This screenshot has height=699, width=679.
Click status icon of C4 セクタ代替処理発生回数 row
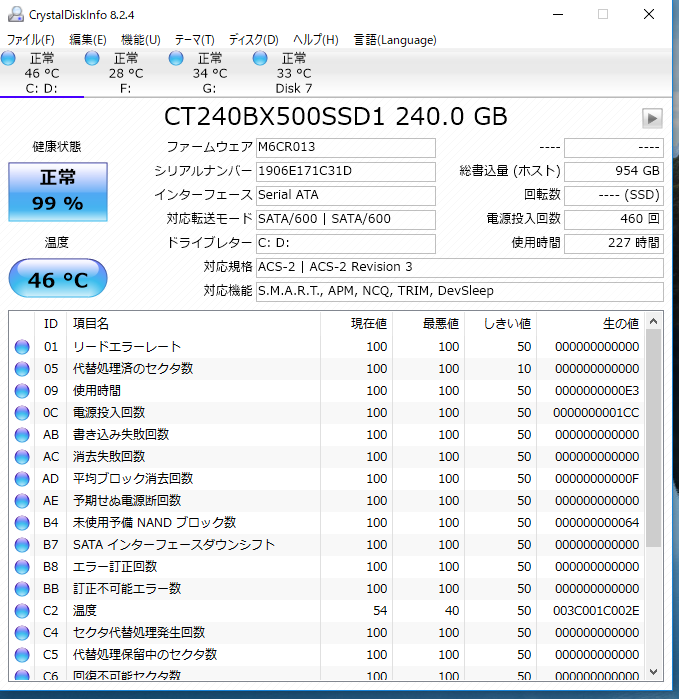click(x=22, y=633)
